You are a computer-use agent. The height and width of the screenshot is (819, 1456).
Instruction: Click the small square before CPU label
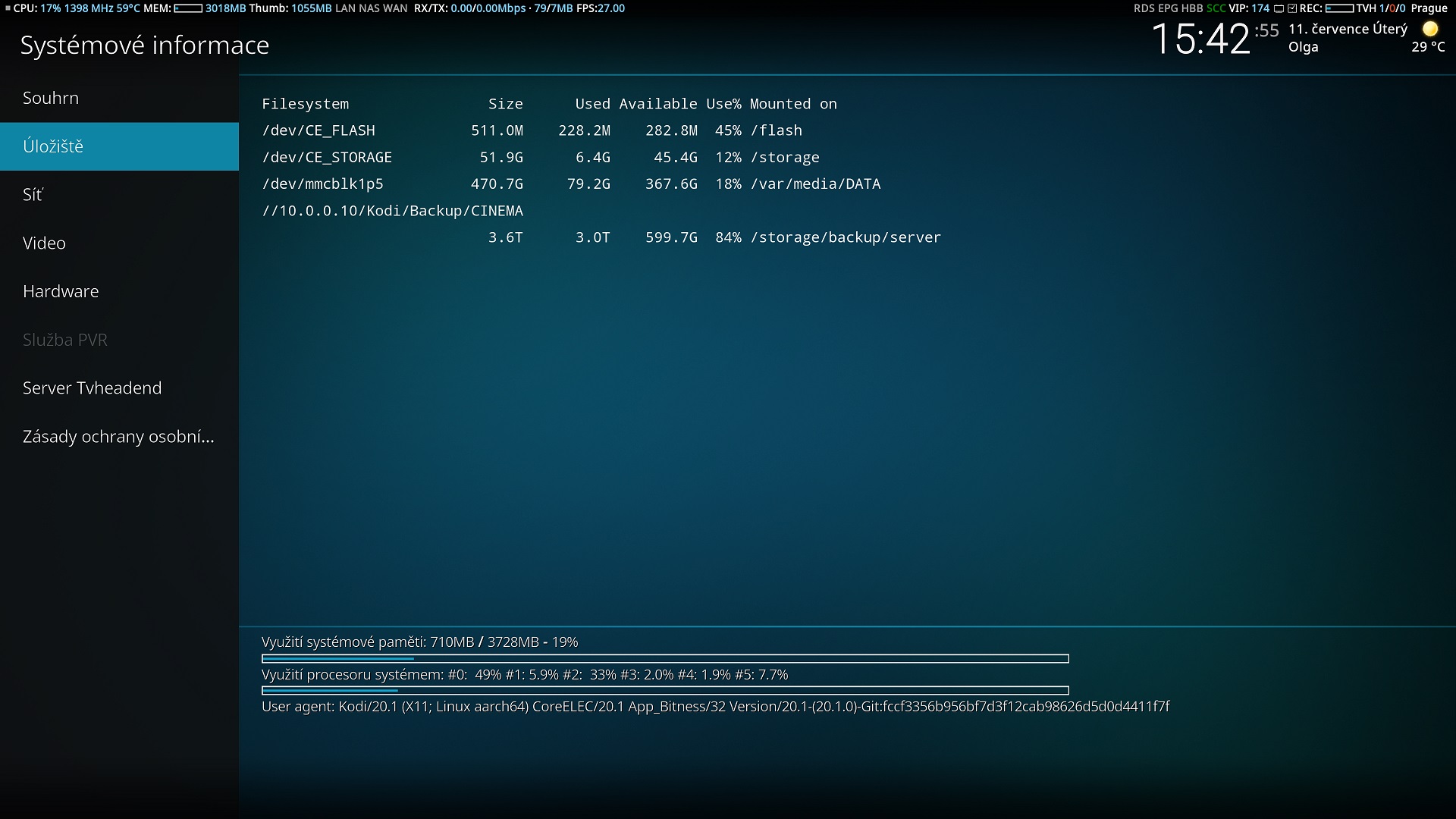coord(7,8)
